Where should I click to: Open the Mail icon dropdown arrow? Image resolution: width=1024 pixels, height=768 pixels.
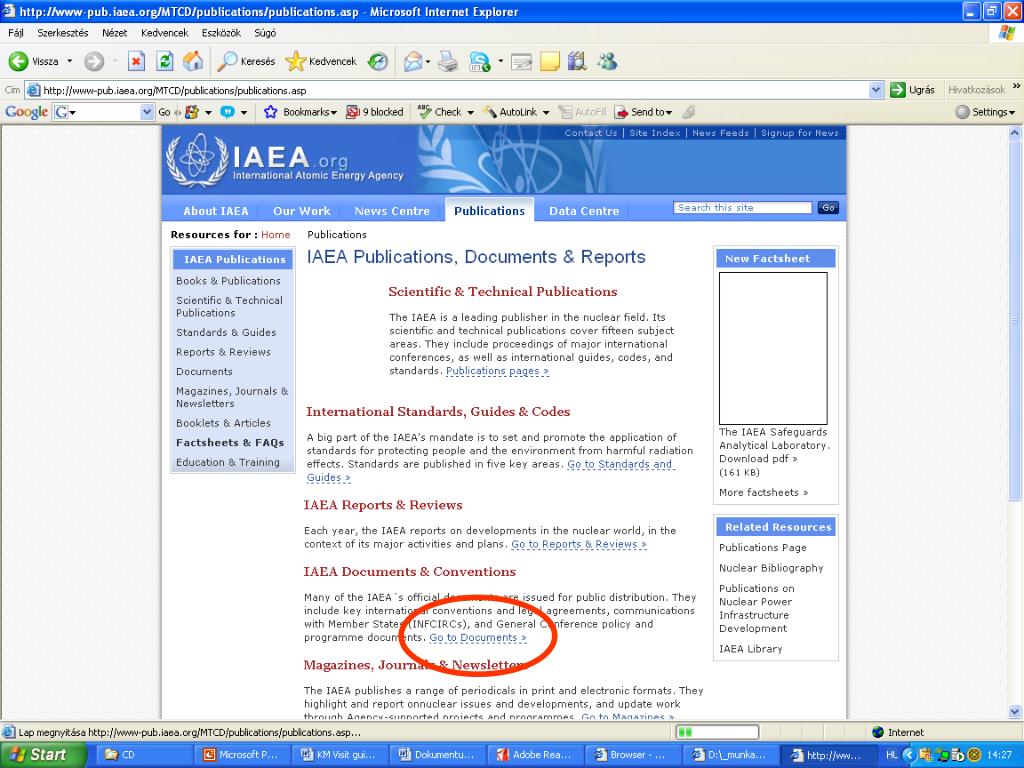tap(428, 61)
